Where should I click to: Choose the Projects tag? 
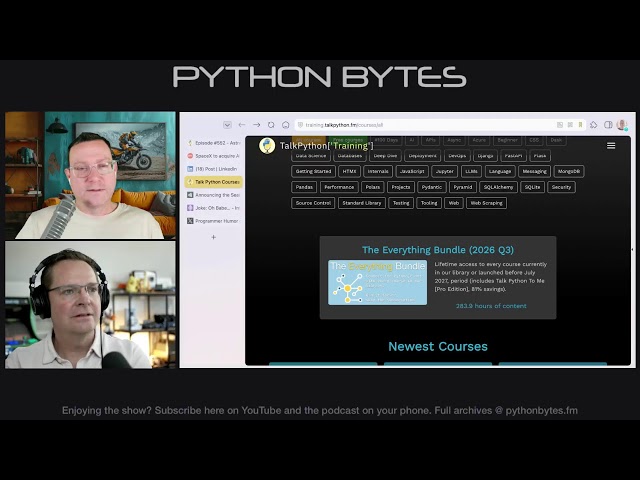401,187
